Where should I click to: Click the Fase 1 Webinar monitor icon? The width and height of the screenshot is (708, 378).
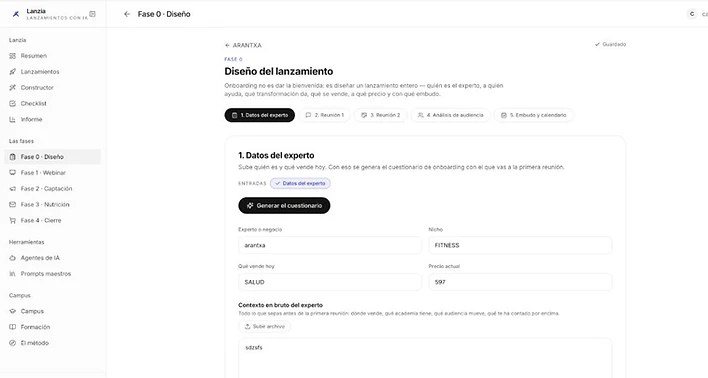coord(13,173)
